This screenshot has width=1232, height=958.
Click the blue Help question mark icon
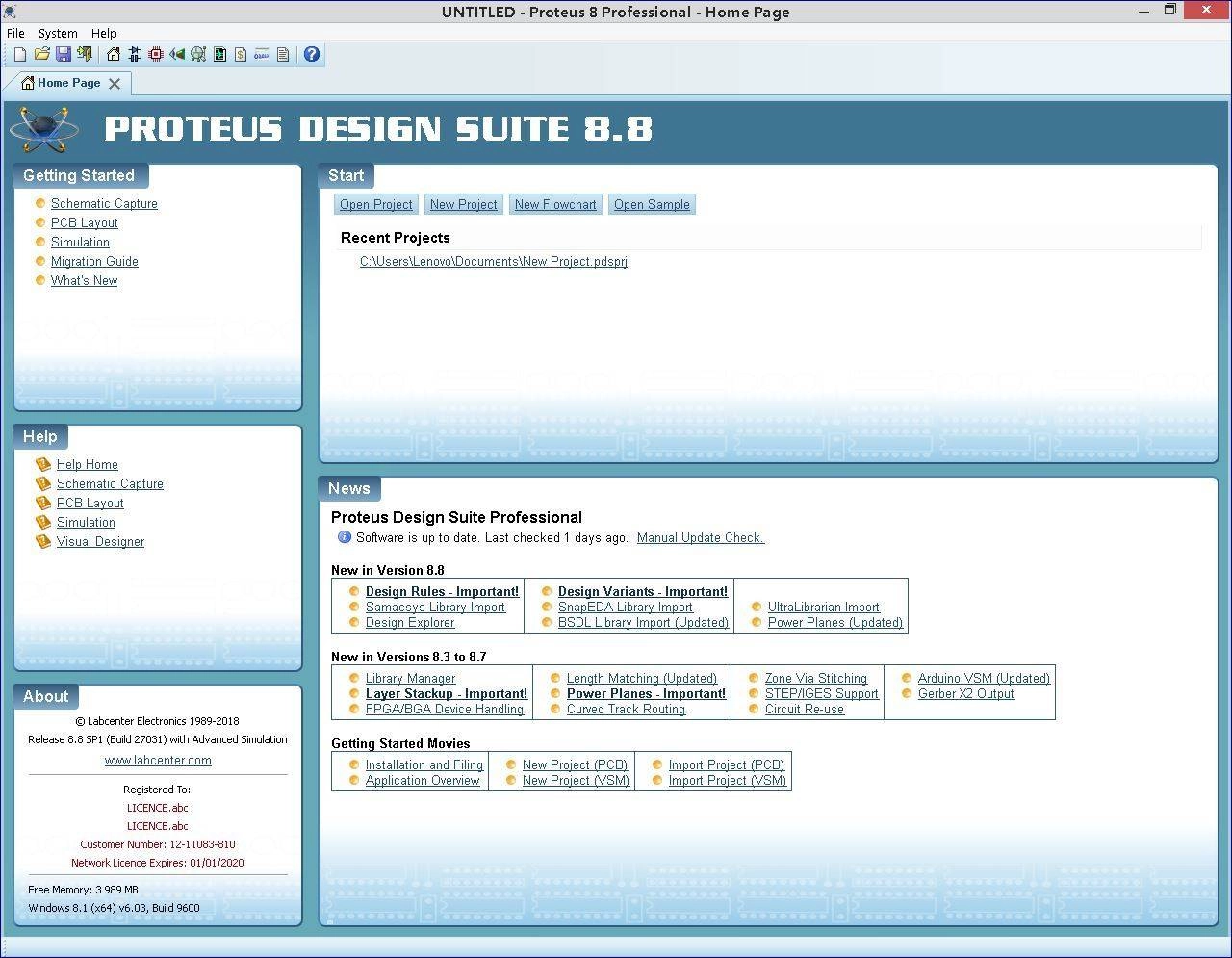coord(312,54)
